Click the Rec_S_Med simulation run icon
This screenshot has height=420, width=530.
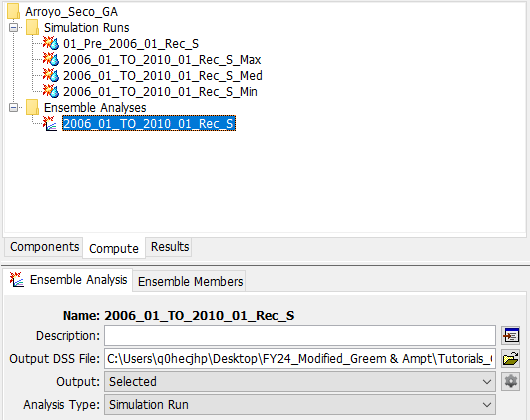coord(51,75)
